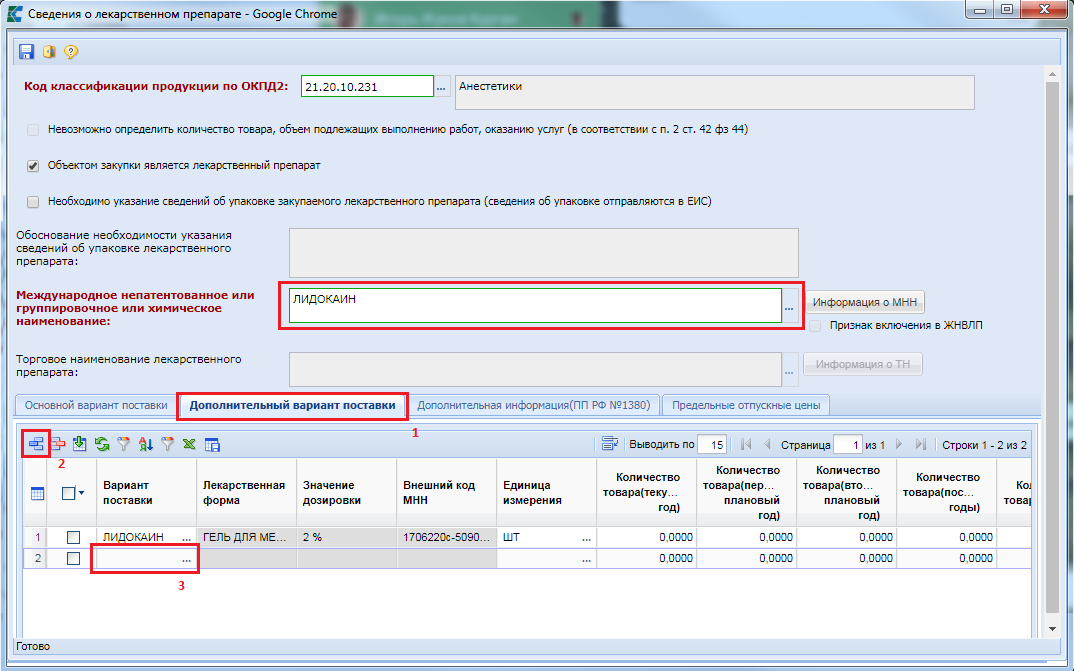Expand the select-all checkbox dropdown arrow in header
Viewport: 1074px width, 671px height.
pos(81,493)
